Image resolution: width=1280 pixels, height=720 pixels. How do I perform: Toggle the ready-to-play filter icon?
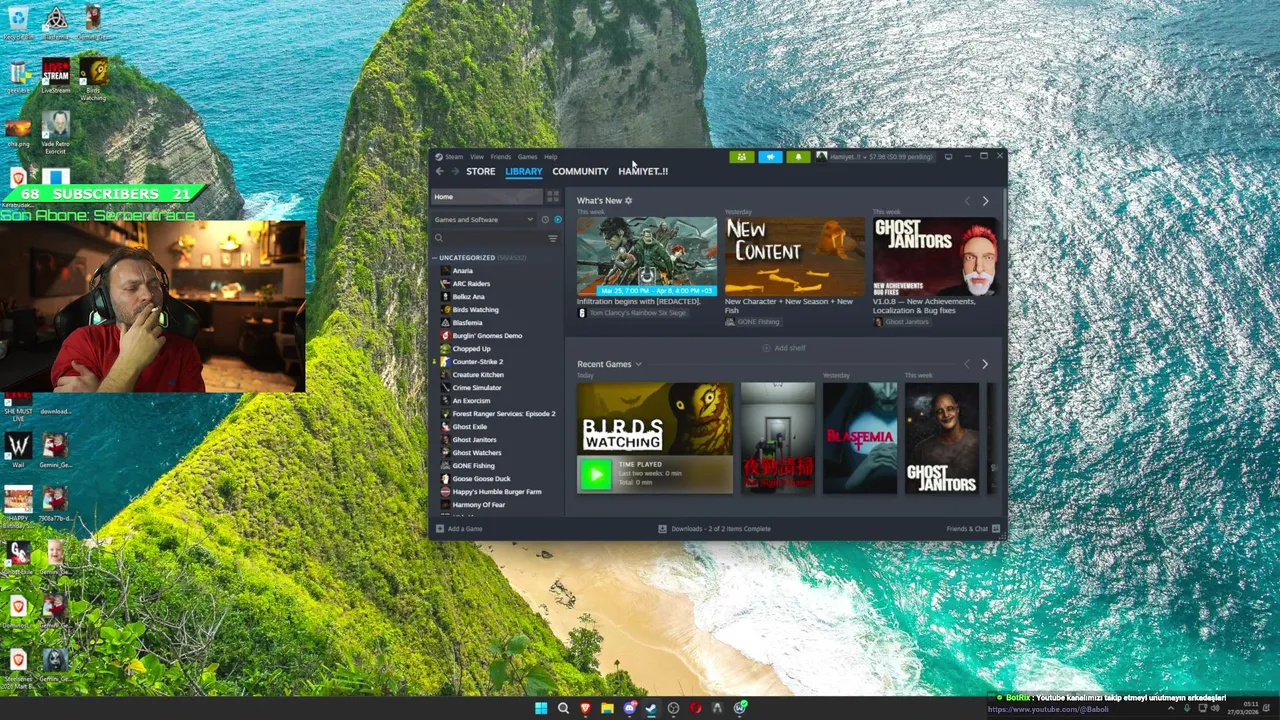pos(557,220)
